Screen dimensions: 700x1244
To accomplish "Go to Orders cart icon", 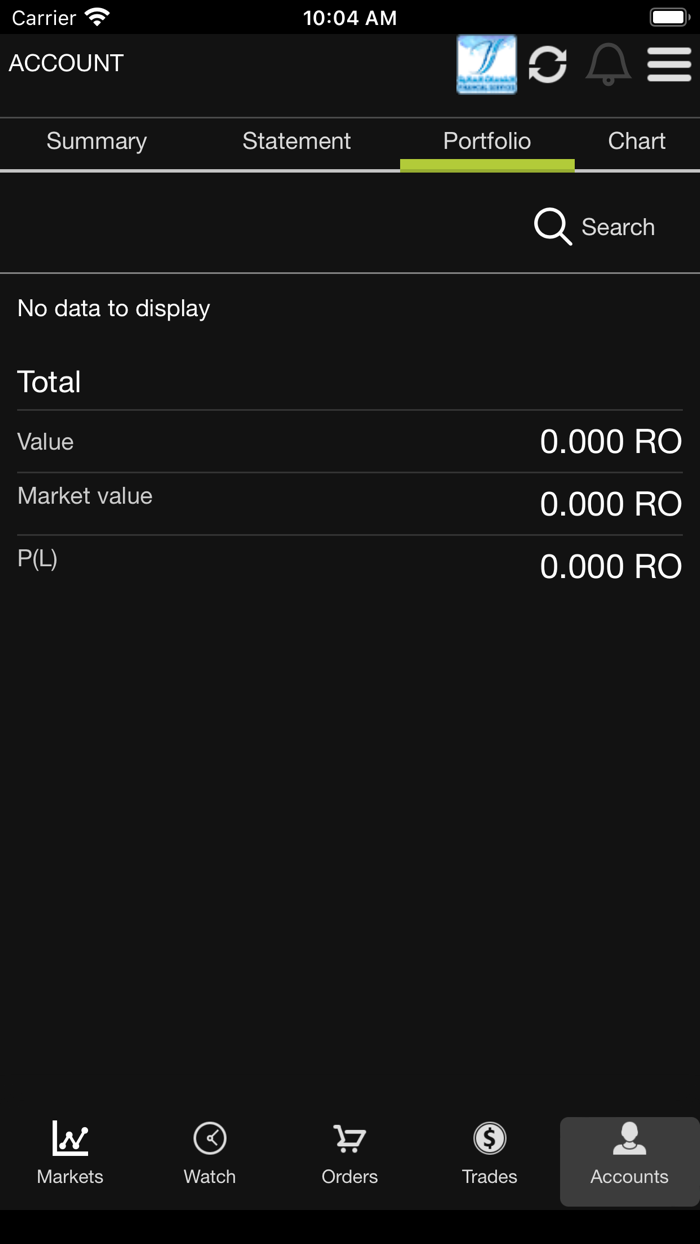I will coord(350,1138).
